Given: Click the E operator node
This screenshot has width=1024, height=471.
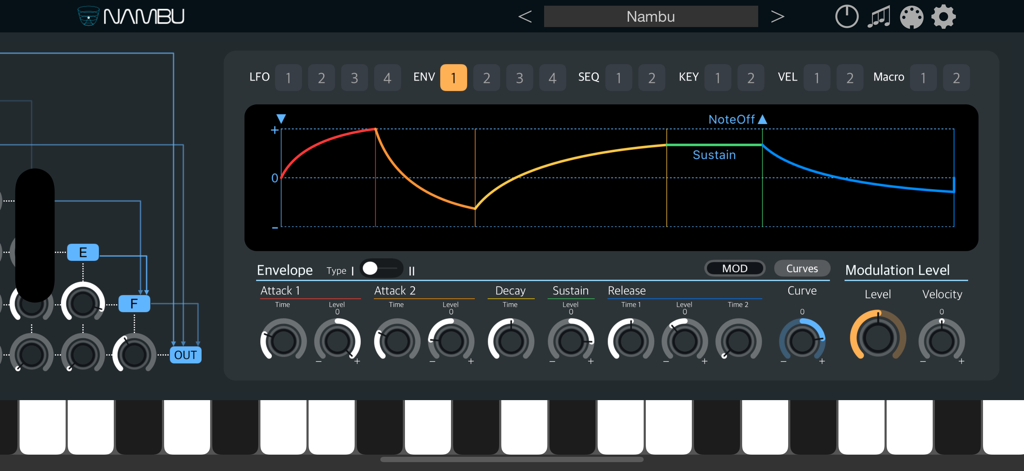Looking at the screenshot, I should [x=83, y=253].
